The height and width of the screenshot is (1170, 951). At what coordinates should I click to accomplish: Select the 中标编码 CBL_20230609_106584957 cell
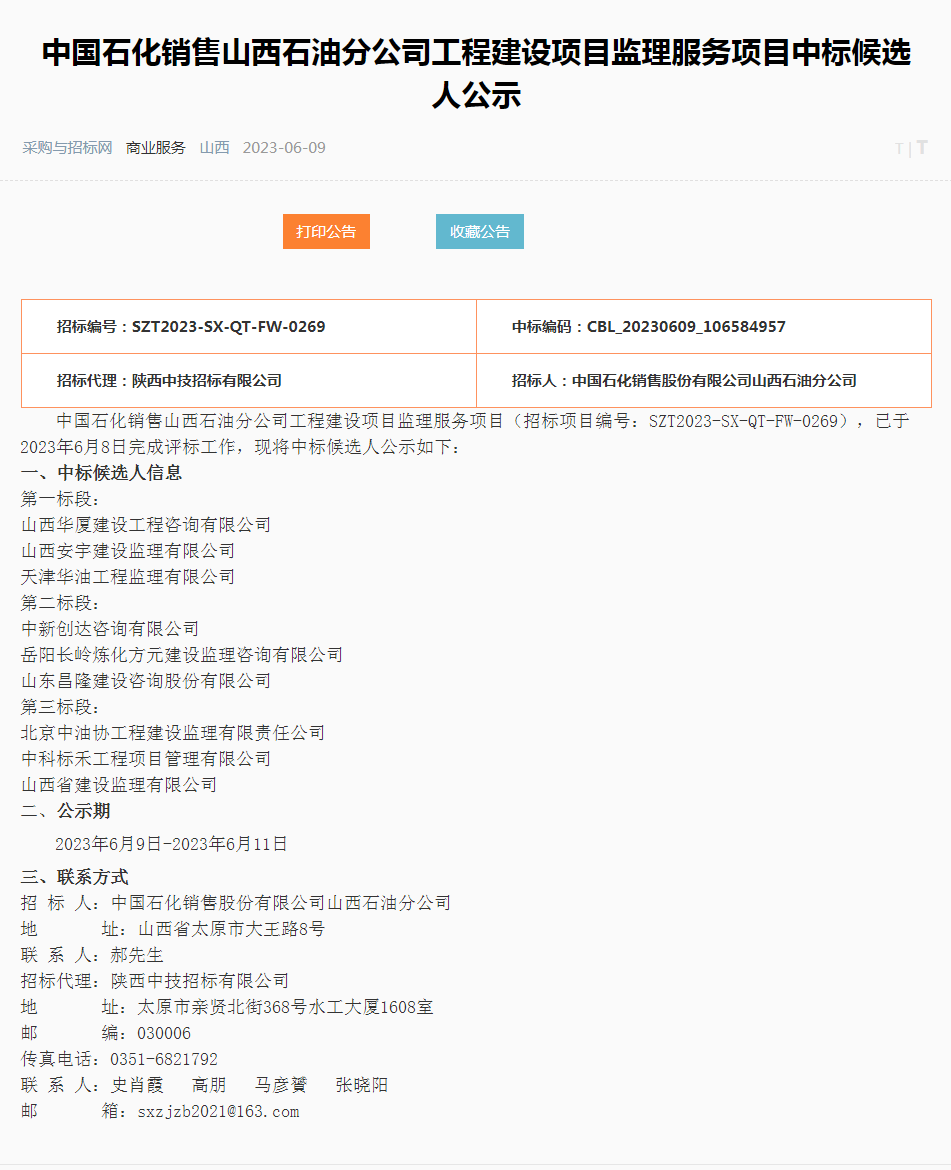703,327
